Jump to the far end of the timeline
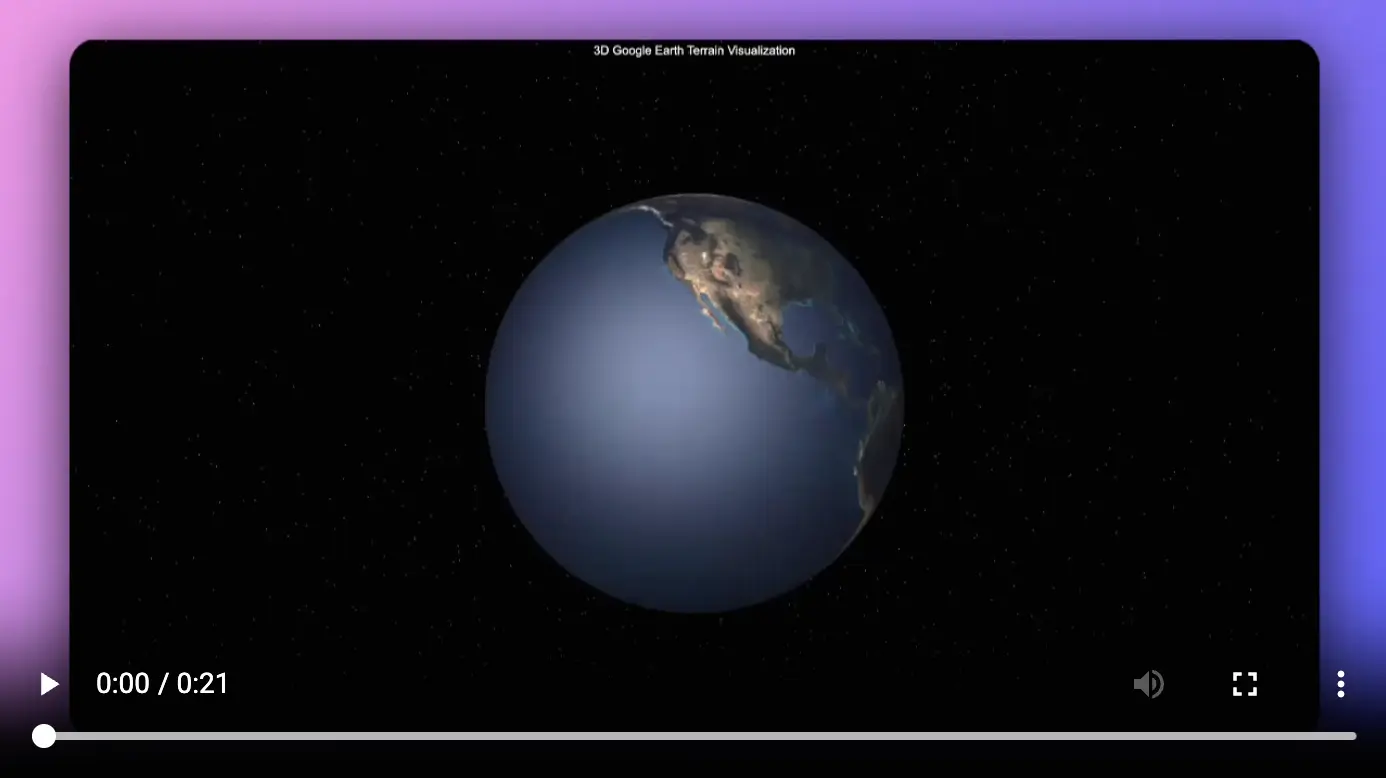 click(x=1354, y=736)
